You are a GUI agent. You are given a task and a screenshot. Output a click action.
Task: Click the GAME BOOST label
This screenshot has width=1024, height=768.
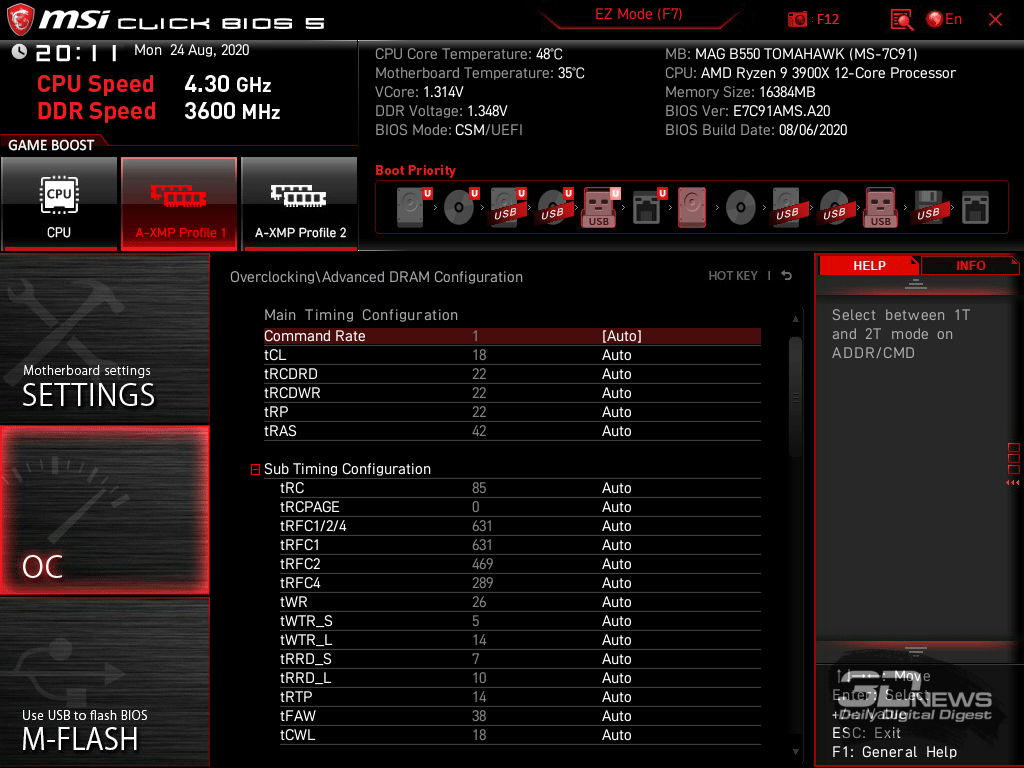tap(51, 145)
